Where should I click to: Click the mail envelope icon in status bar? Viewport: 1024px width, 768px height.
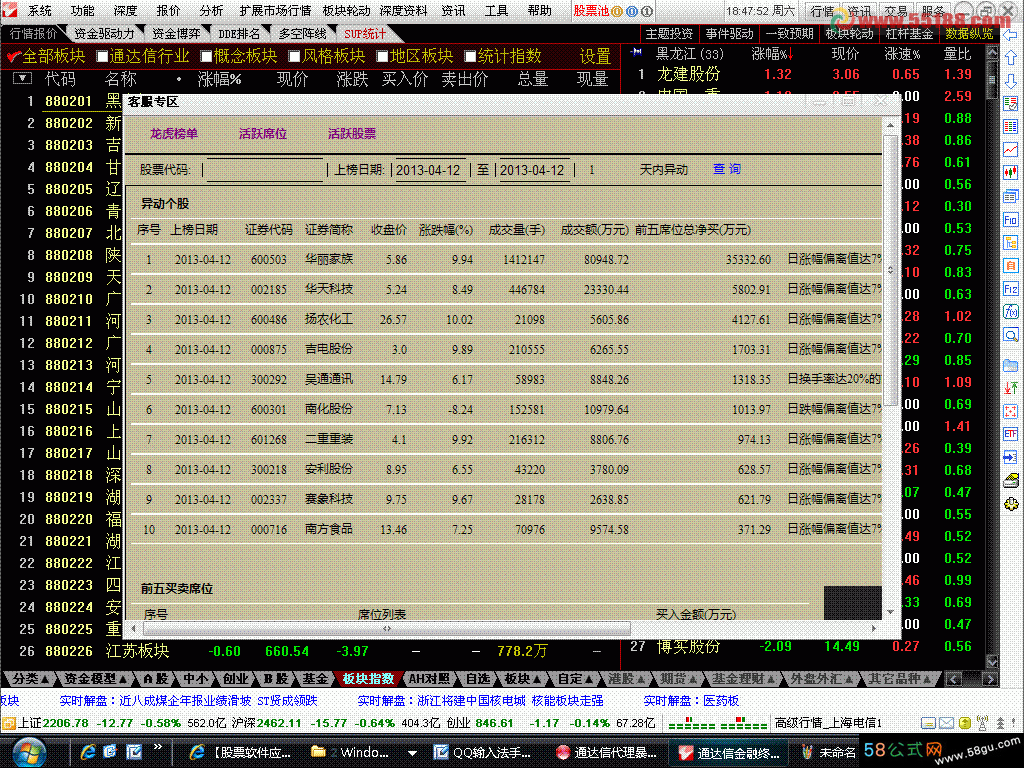946,723
